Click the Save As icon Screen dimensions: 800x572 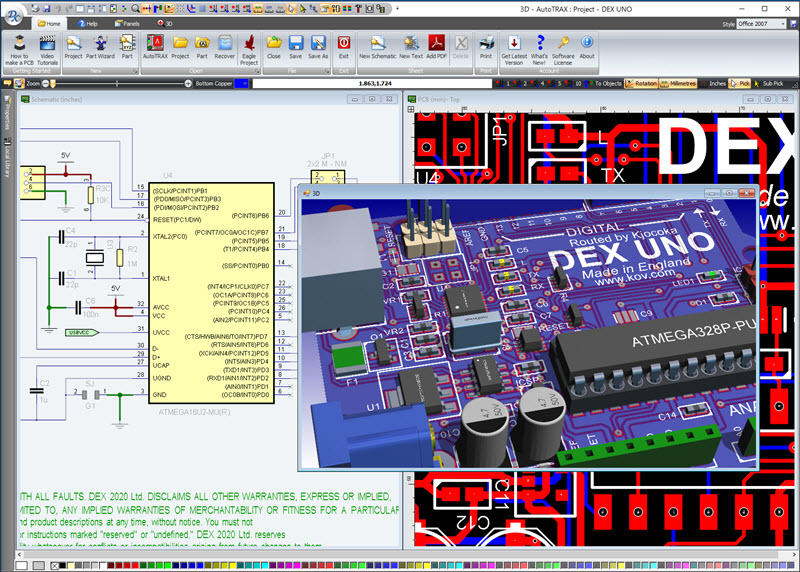pos(318,48)
